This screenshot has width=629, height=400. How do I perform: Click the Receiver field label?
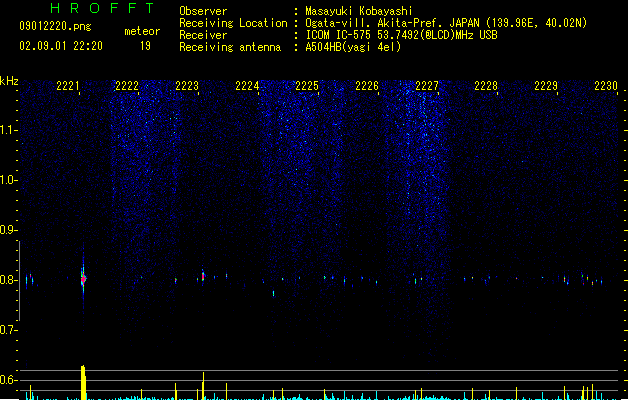point(203,35)
